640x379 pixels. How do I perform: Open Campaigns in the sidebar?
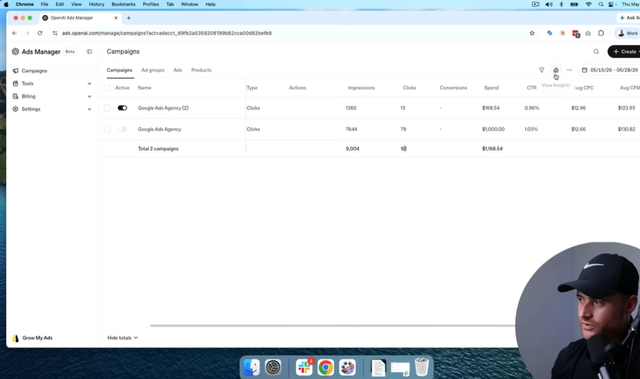34,71
